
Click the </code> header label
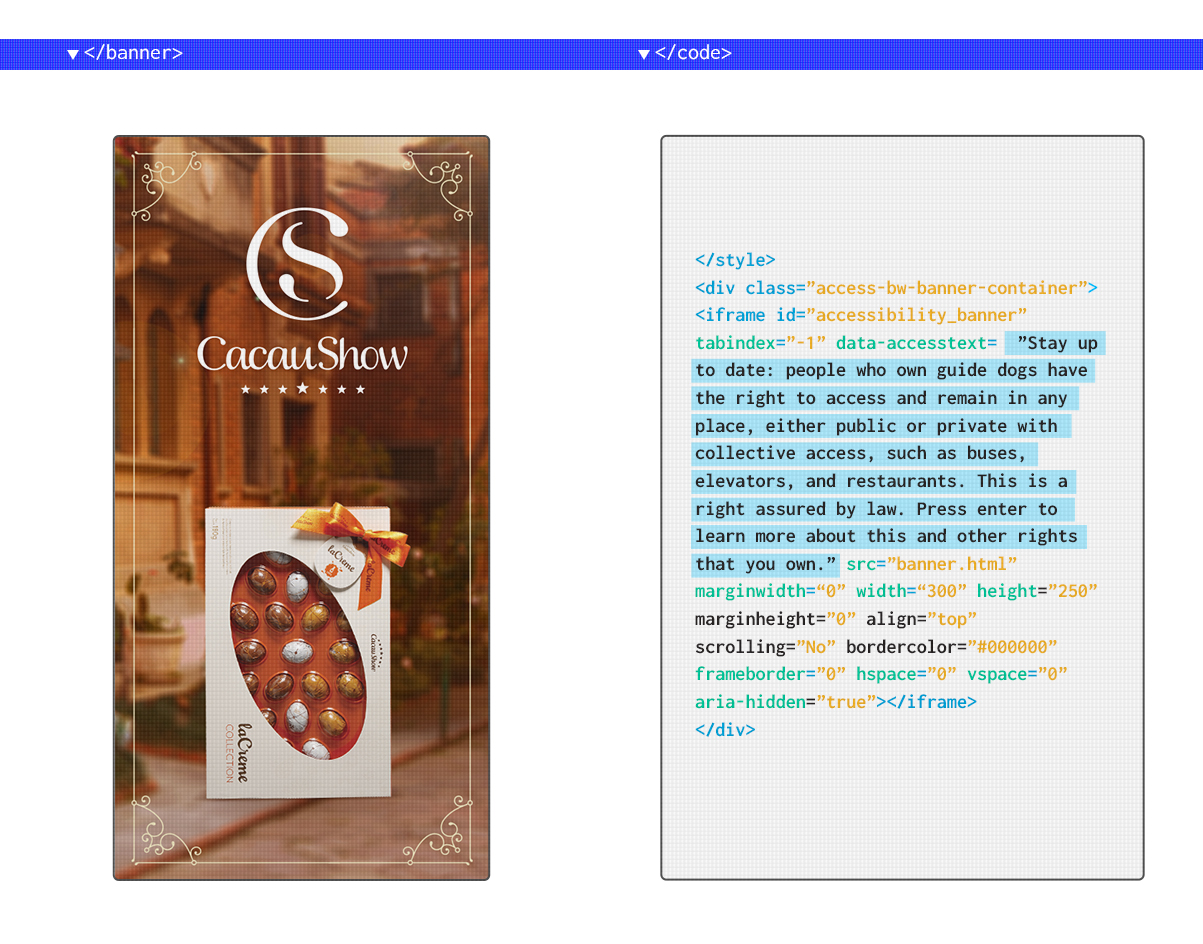(693, 53)
